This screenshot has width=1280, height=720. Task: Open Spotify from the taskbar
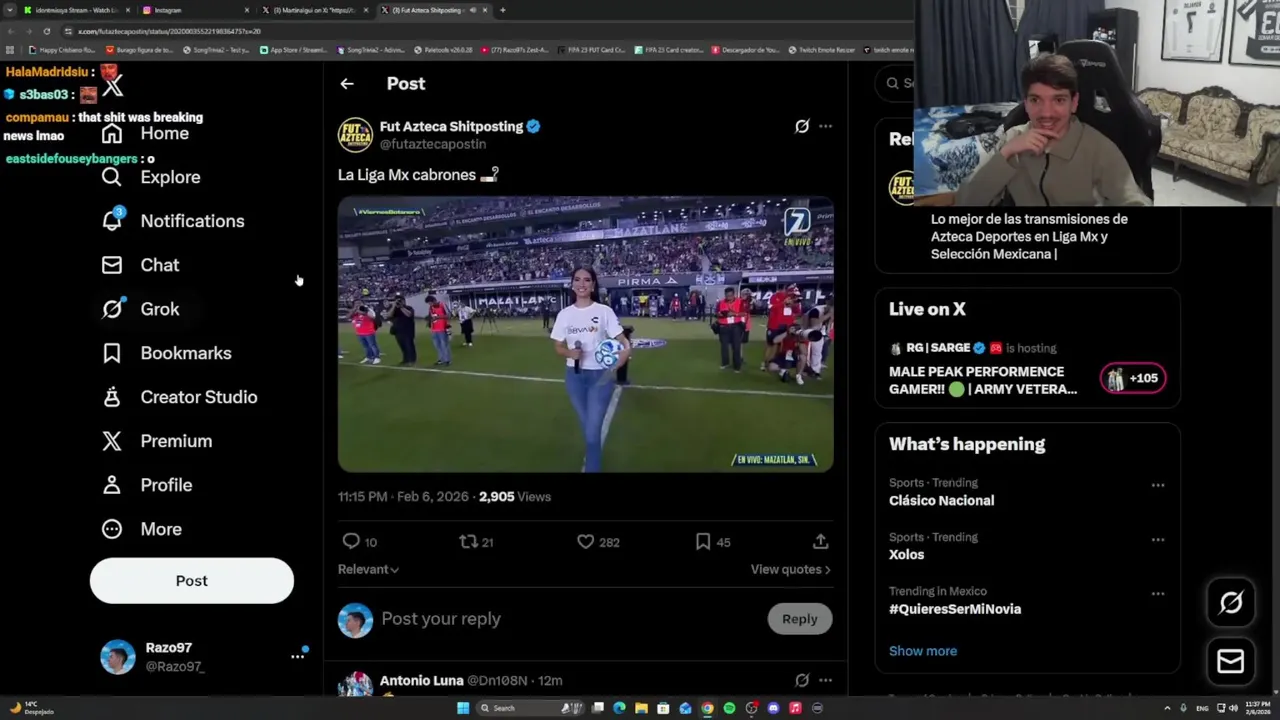coord(729,708)
